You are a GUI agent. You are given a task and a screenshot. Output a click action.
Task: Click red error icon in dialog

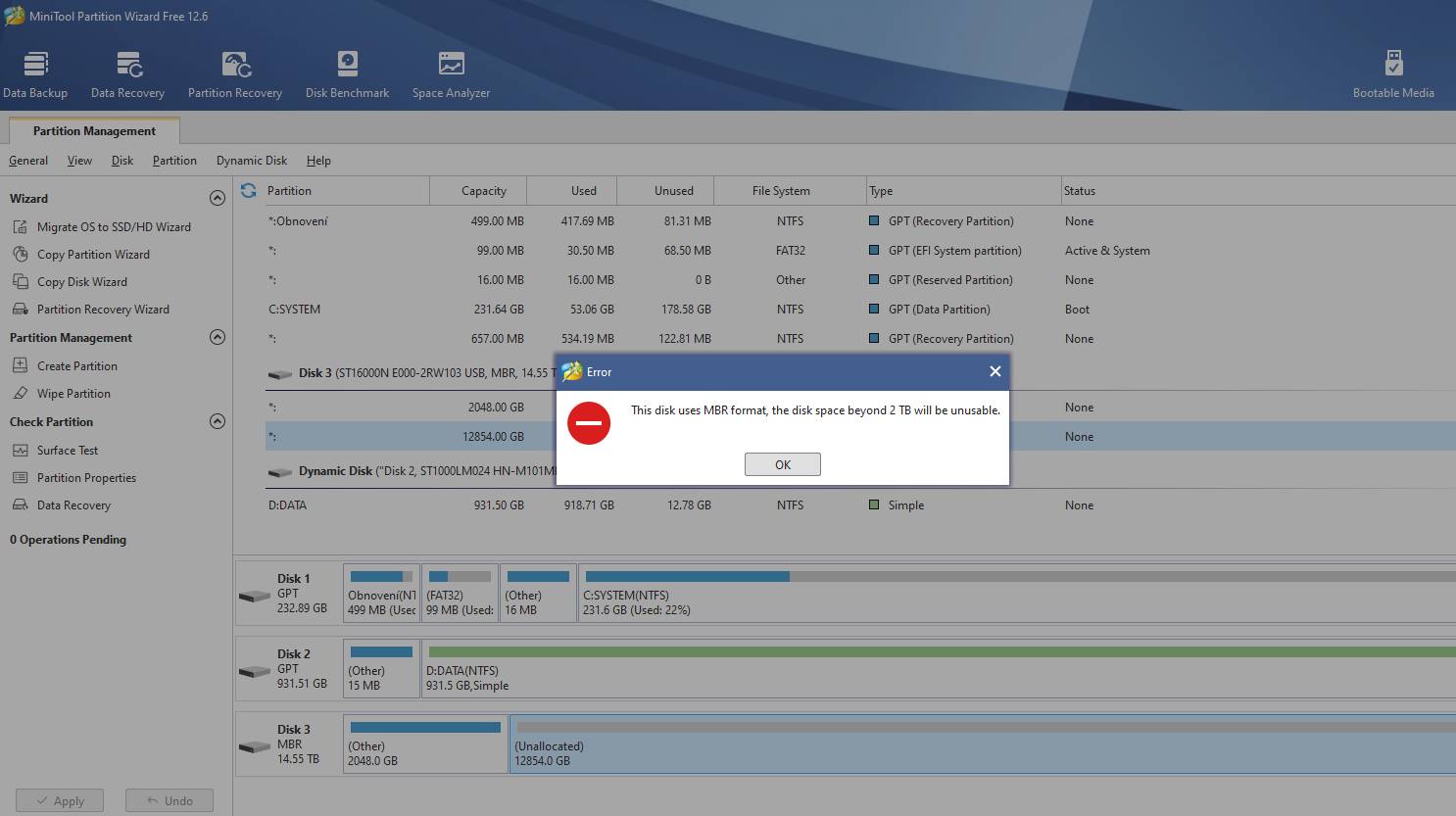589,423
